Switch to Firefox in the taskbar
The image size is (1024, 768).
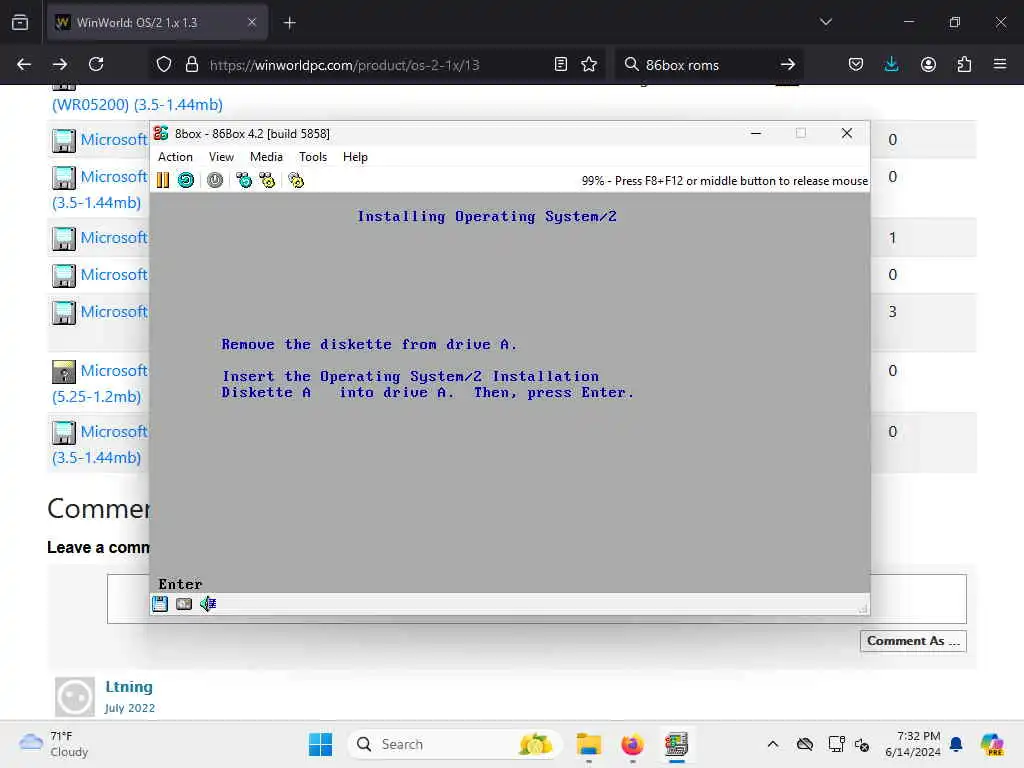pos(632,744)
